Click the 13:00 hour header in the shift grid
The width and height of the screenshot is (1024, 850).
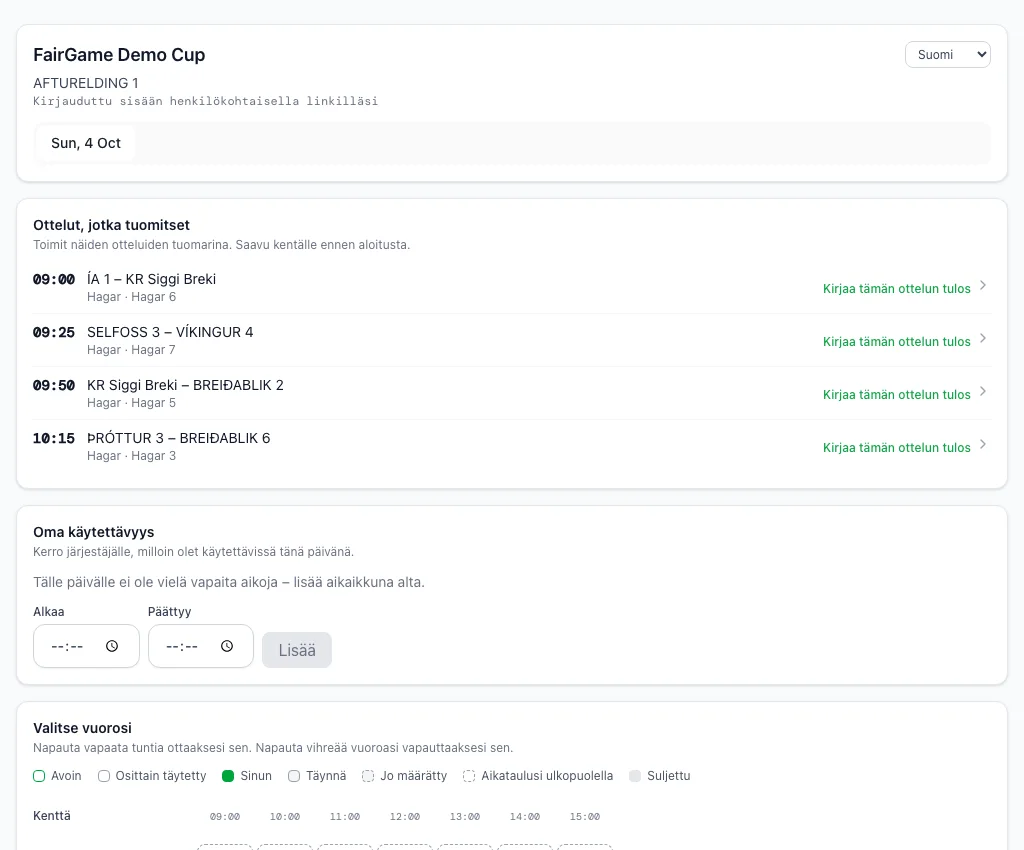click(x=465, y=817)
